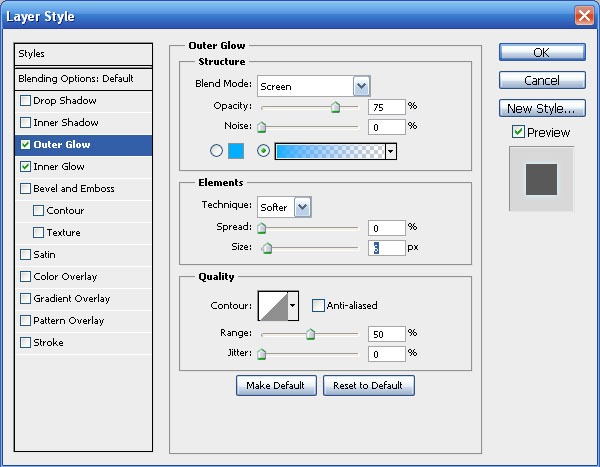Screen dimensions: 600x467
Task: Open Blending Options: Default section
Action: [x=75, y=78]
